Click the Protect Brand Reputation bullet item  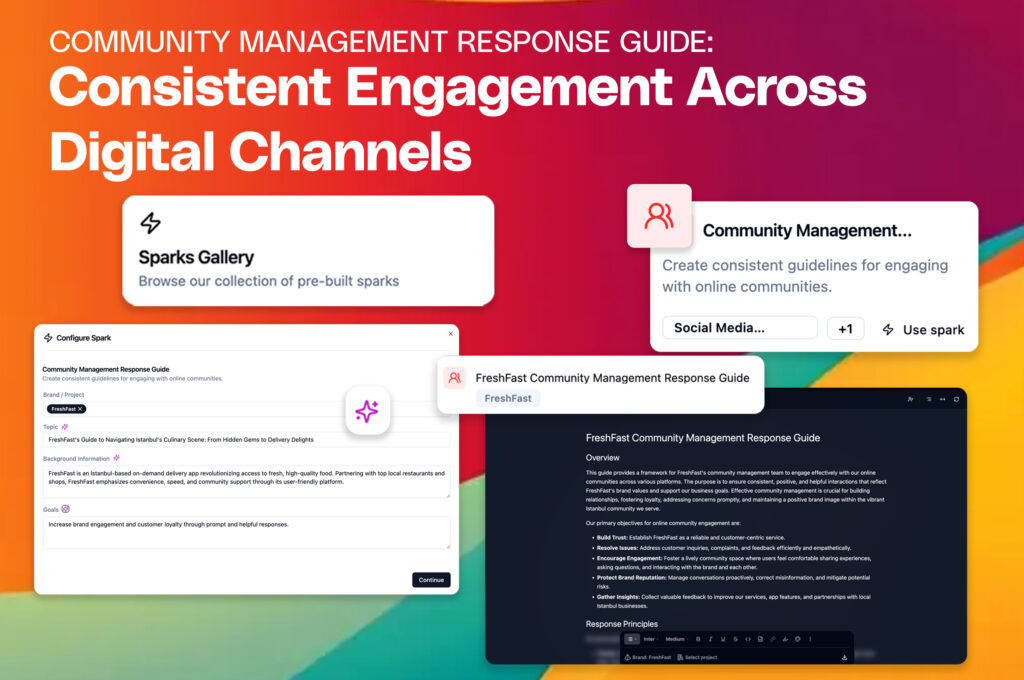(733, 582)
